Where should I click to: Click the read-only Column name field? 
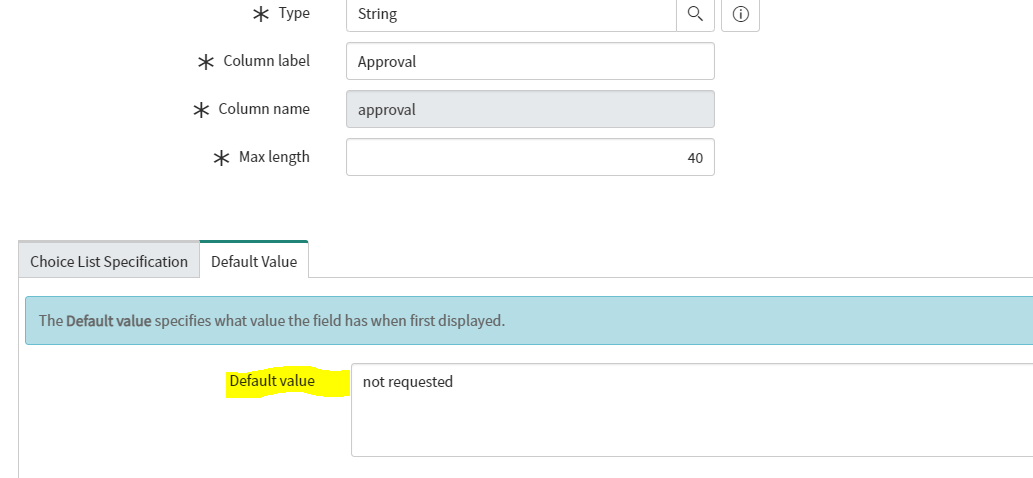pos(530,110)
